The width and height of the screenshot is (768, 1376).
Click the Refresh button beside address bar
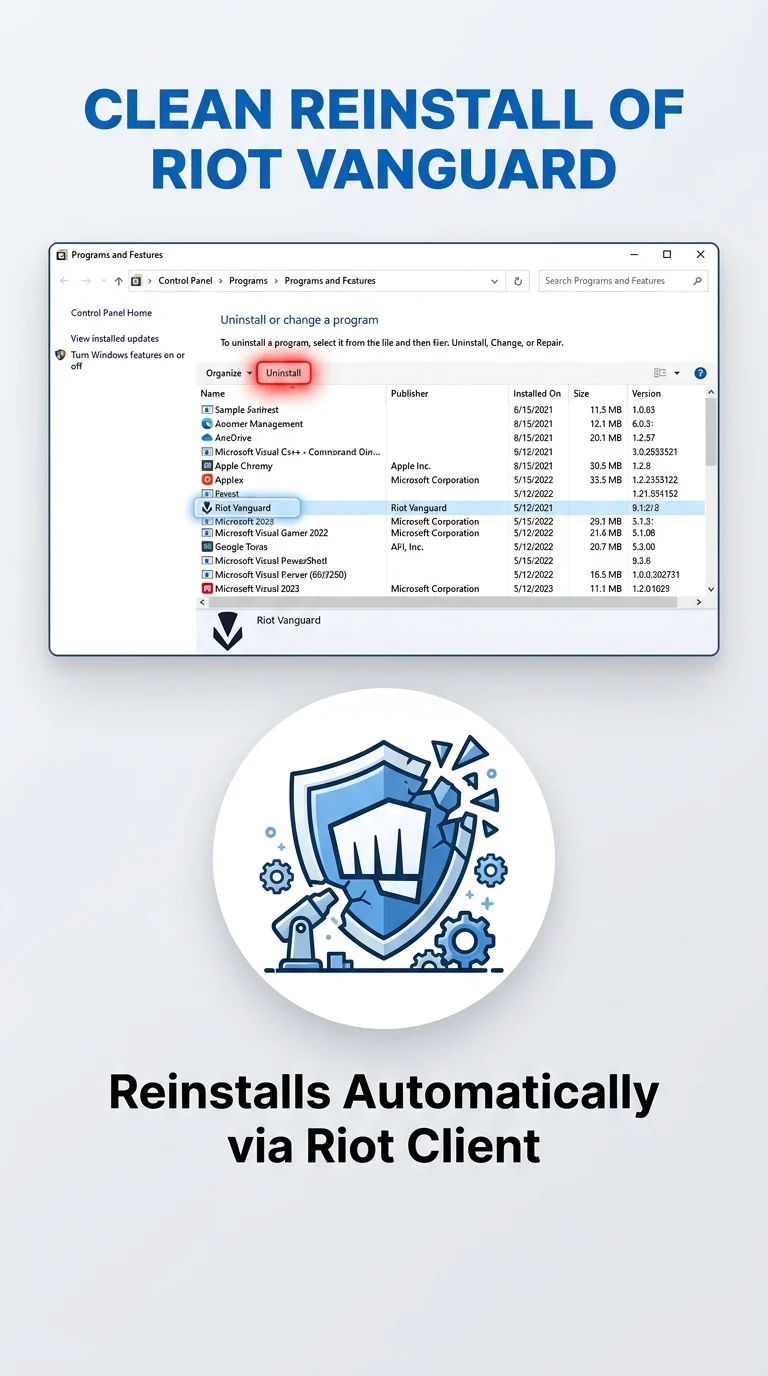pos(518,281)
